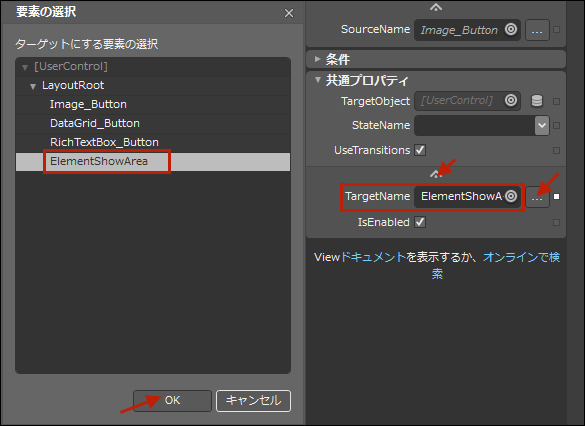Expand the 条件 section

[x=317, y=59]
